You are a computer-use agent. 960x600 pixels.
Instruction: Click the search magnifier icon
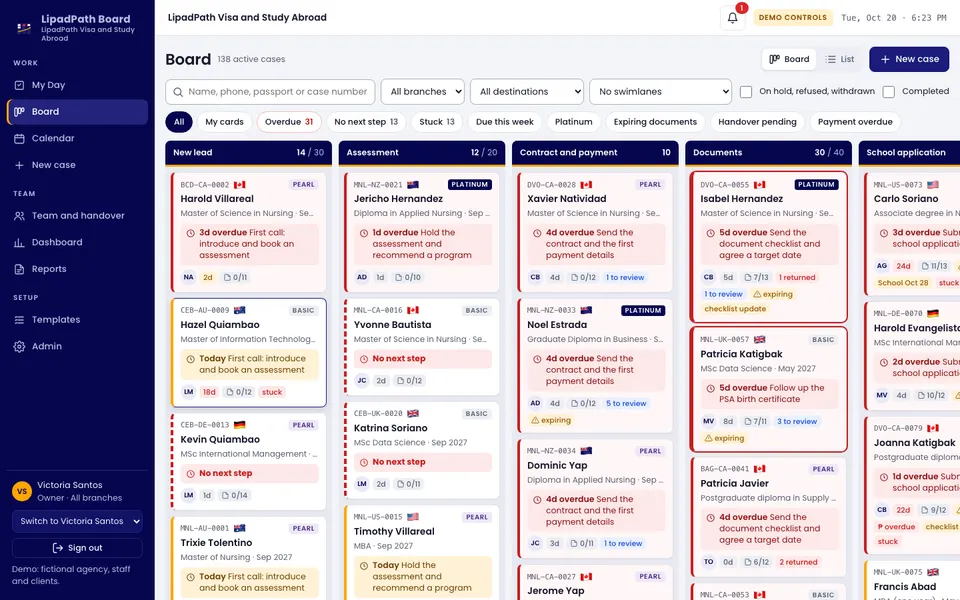[x=178, y=92]
